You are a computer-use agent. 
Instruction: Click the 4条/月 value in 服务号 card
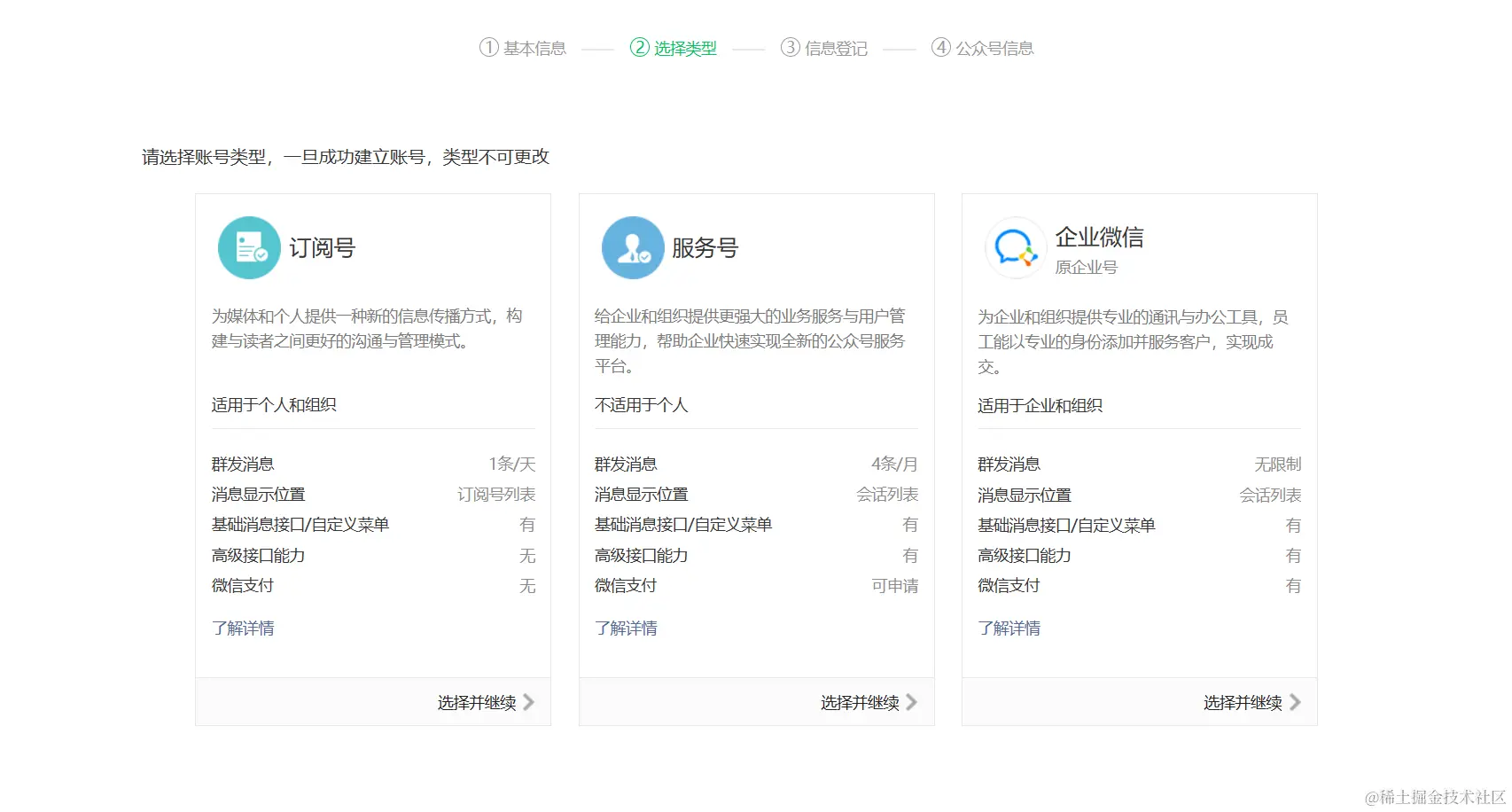(x=895, y=465)
